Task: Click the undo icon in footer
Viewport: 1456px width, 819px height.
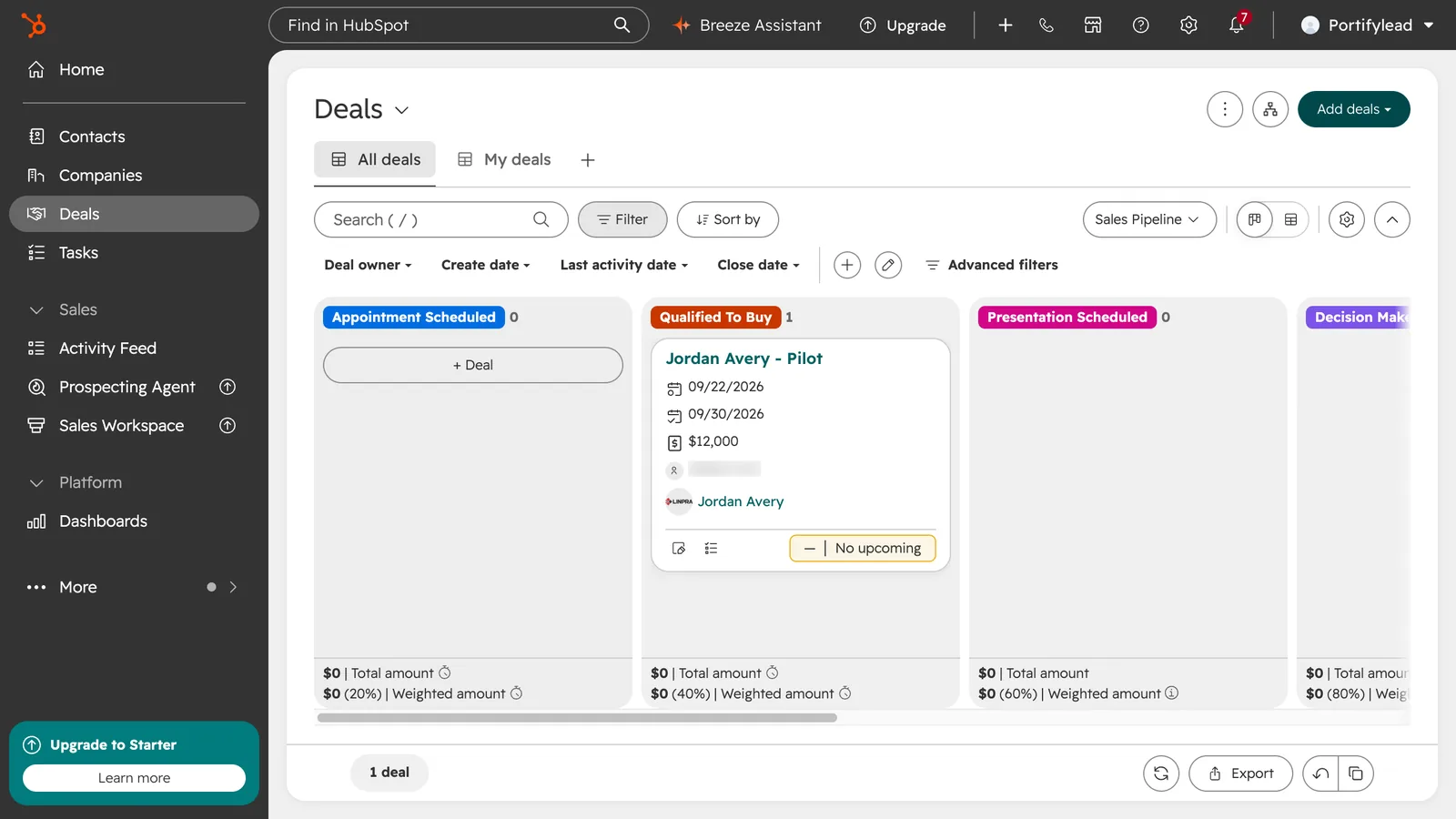Action: 1320,773
